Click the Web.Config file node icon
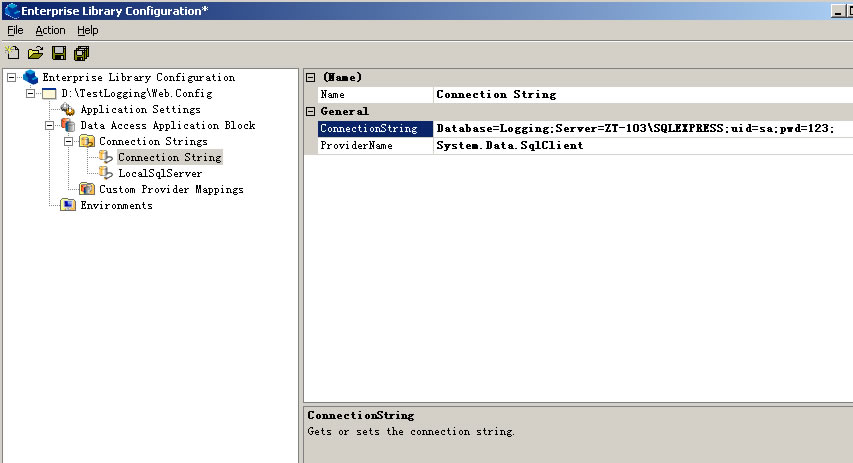853x463 pixels. click(x=49, y=94)
